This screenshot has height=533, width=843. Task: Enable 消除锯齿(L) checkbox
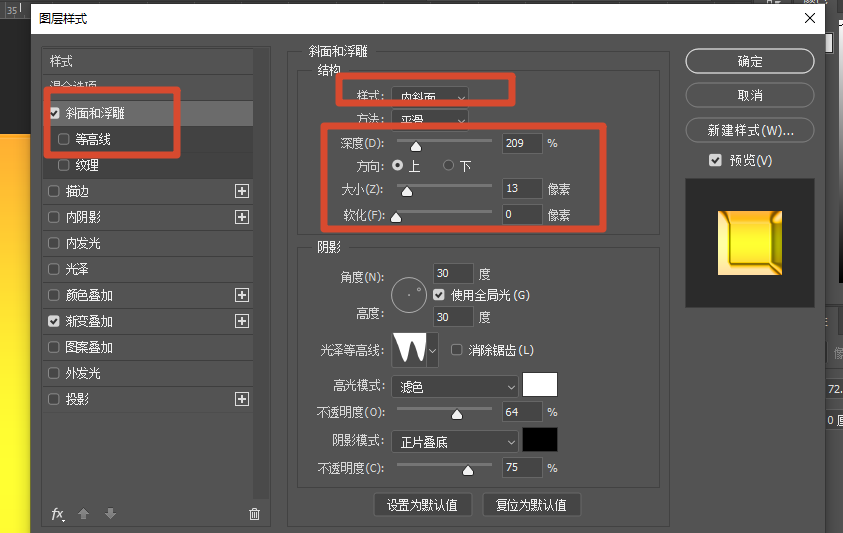click(456, 350)
